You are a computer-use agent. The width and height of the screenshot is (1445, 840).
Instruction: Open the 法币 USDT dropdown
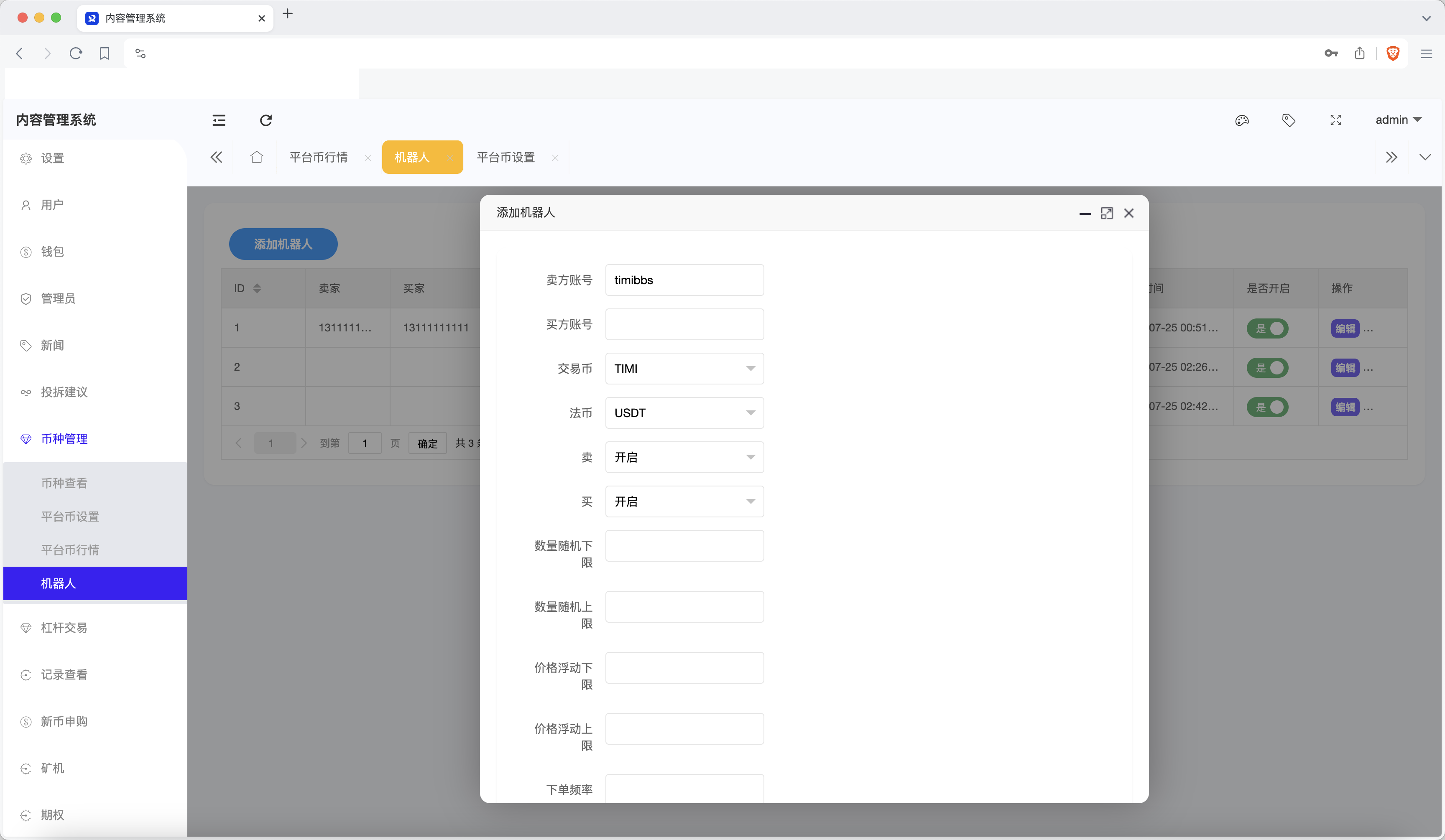[684, 412]
